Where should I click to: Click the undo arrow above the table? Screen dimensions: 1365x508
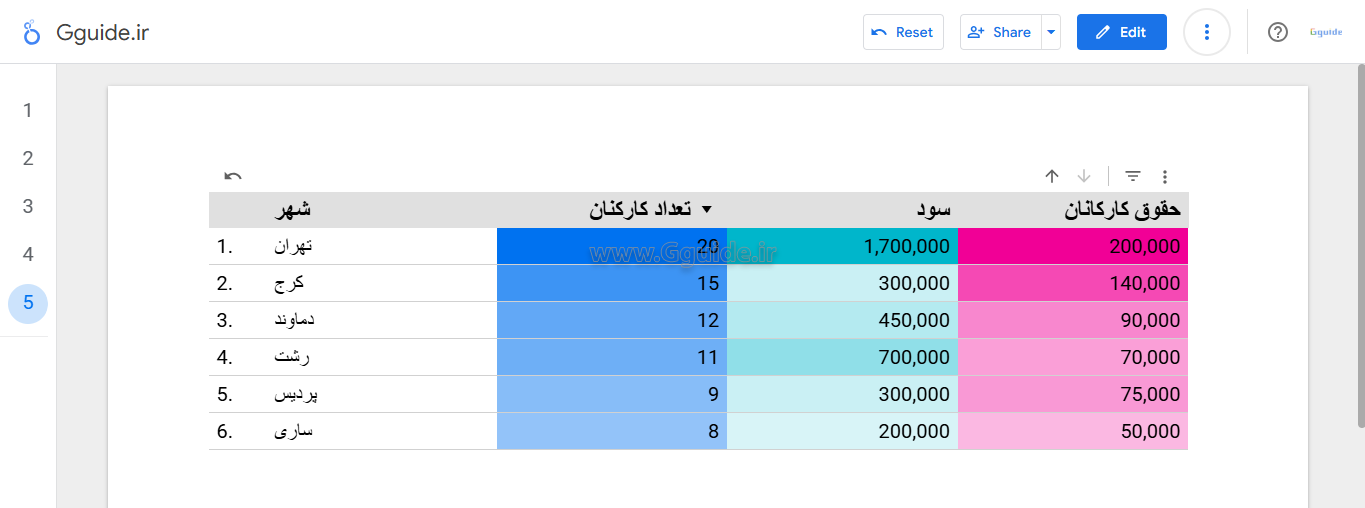tap(233, 176)
